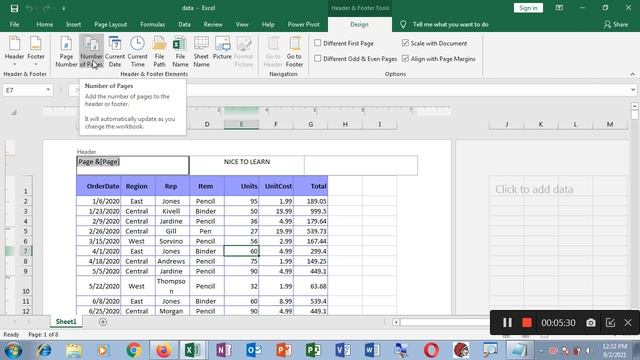Select column E header
640x360 pixels.
point(241,124)
